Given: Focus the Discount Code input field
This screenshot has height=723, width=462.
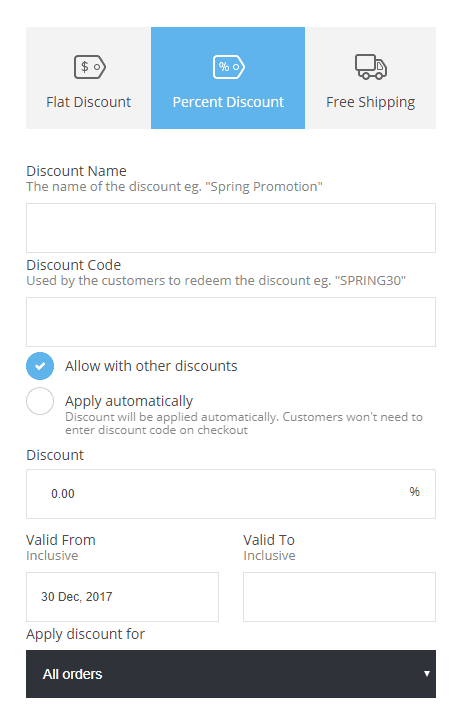Looking at the screenshot, I should click(x=231, y=322).
